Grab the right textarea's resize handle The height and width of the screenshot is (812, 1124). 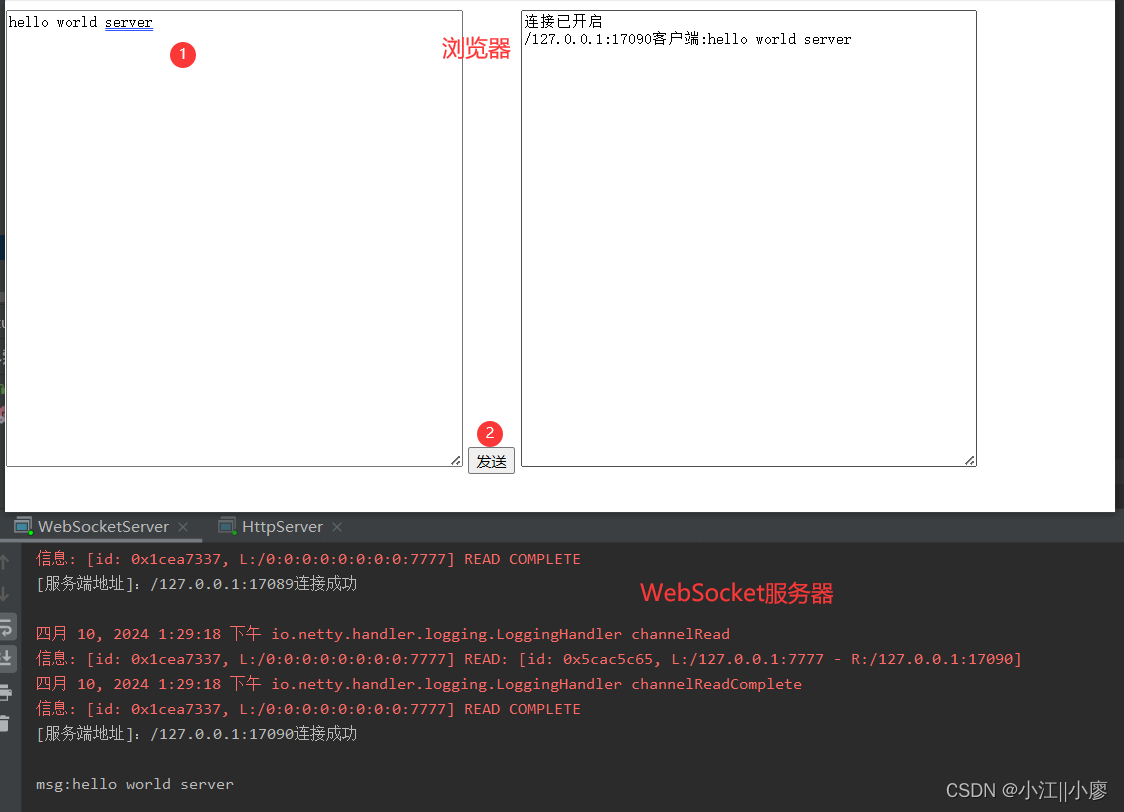tap(970, 460)
